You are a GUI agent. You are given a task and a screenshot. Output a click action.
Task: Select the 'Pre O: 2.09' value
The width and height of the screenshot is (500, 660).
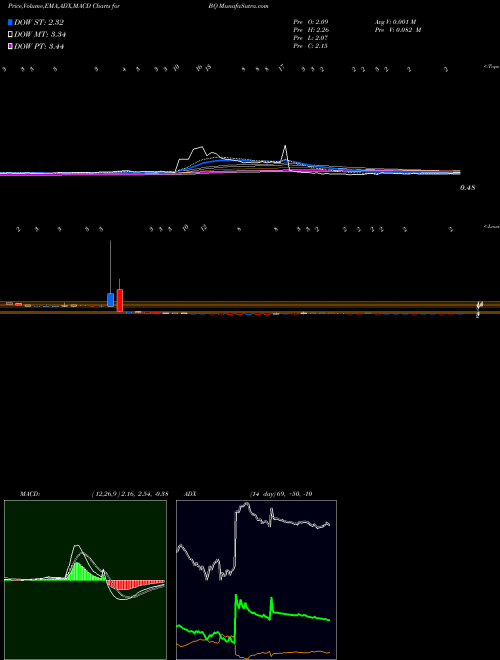310,22
